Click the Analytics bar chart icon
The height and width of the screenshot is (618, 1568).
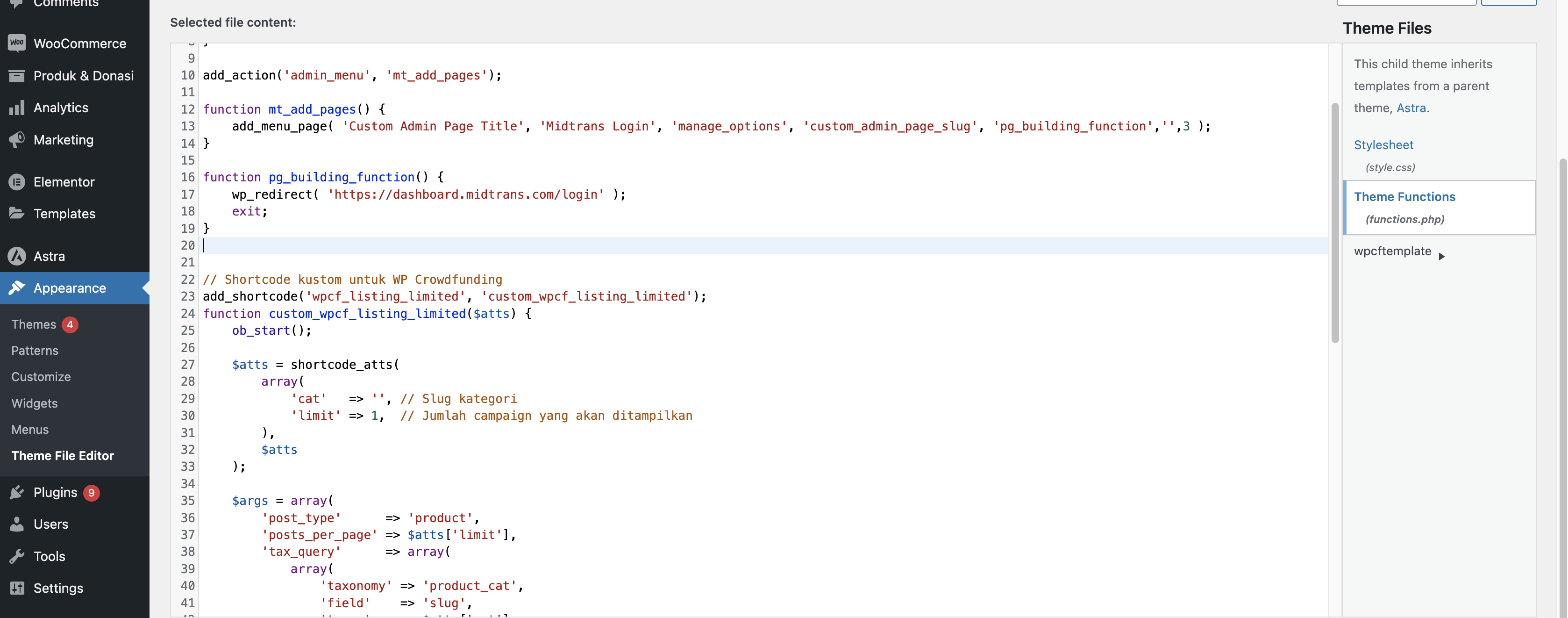coord(17,108)
